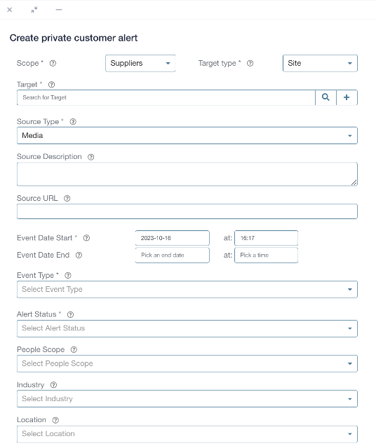Show help for People Scope

74,349
